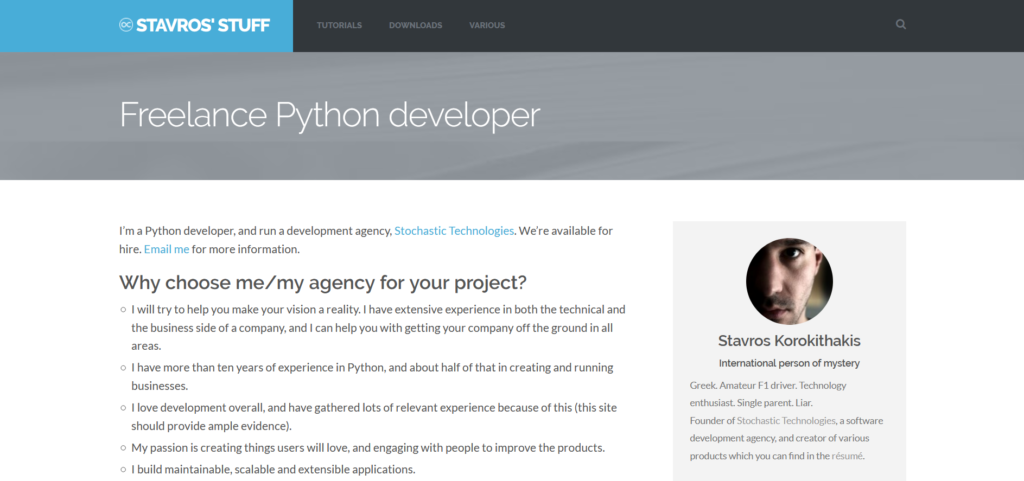Open the Stochastic Technologies link in the sidebar
This screenshot has width=1024, height=481.
click(786, 420)
